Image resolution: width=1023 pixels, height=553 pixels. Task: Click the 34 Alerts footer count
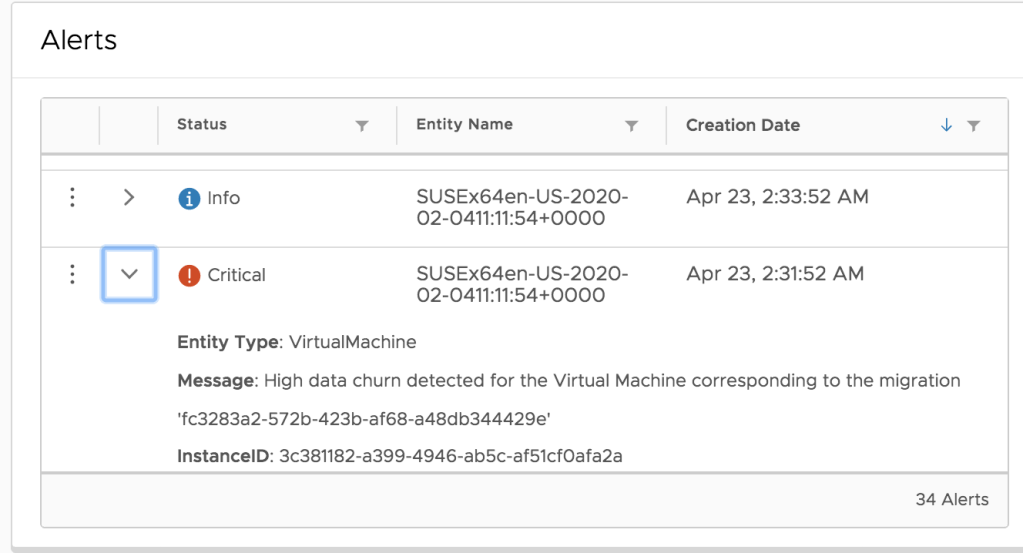(x=951, y=499)
